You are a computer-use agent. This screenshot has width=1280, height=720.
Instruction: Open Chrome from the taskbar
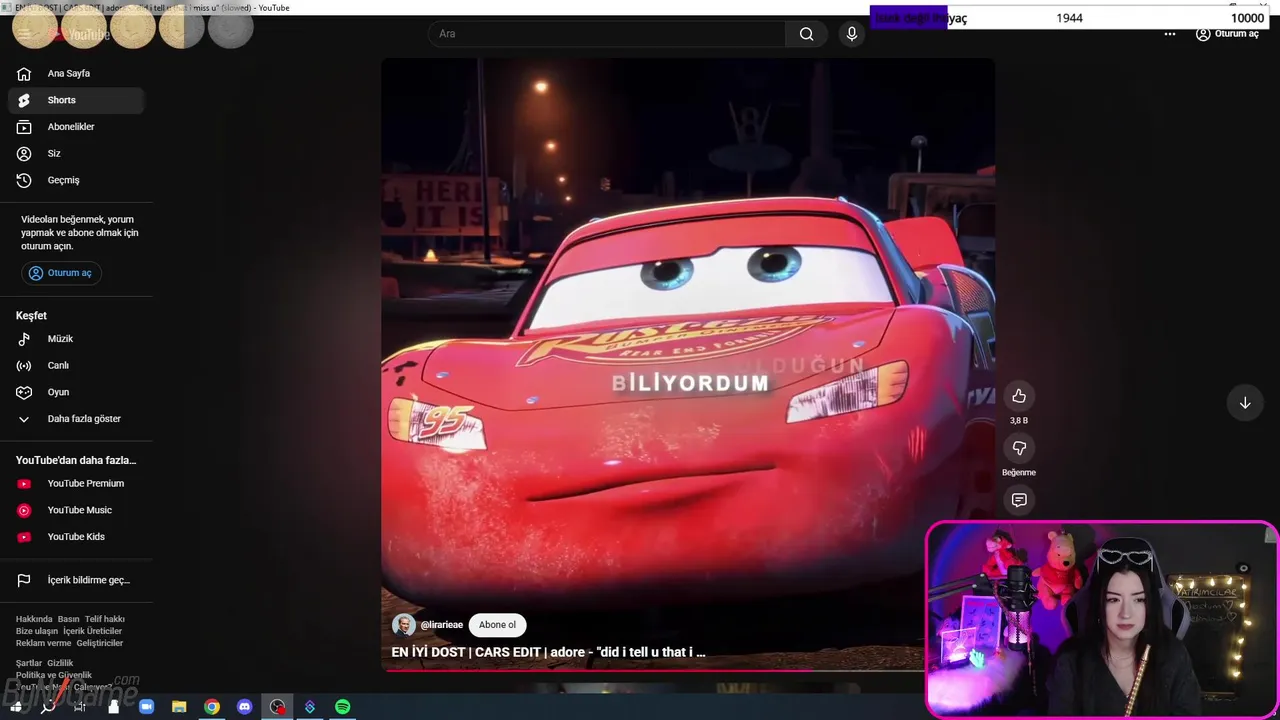pyautogui.click(x=212, y=707)
